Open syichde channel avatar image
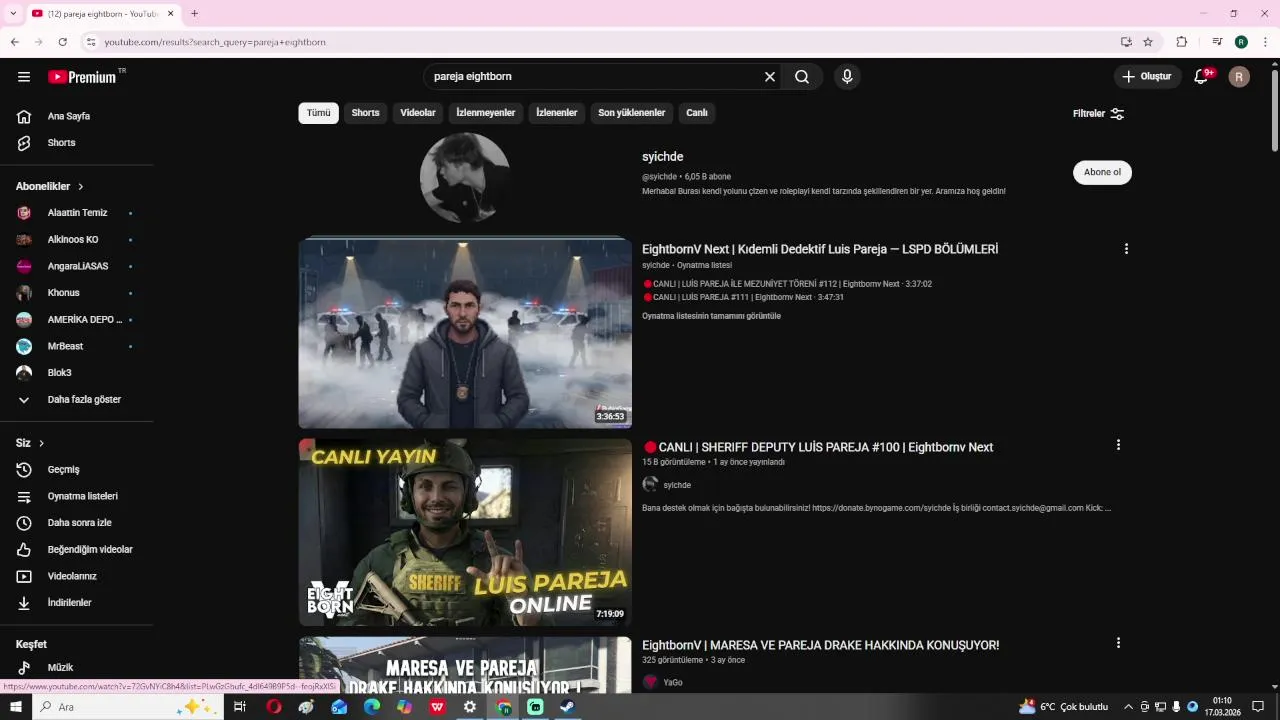This screenshot has height=720, width=1280. pyautogui.click(x=465, y=177)
